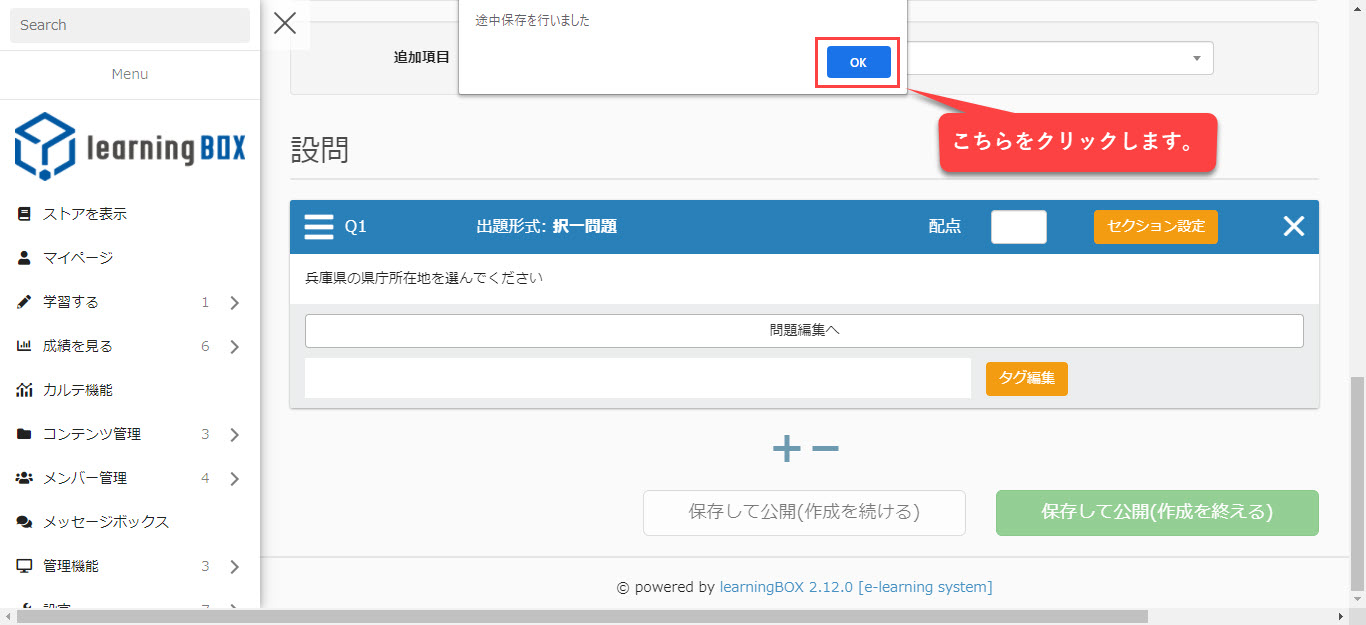Click the セクション設定 button
The image size is (1366, 625).
pyautogui.click(x=1155, y=226)
